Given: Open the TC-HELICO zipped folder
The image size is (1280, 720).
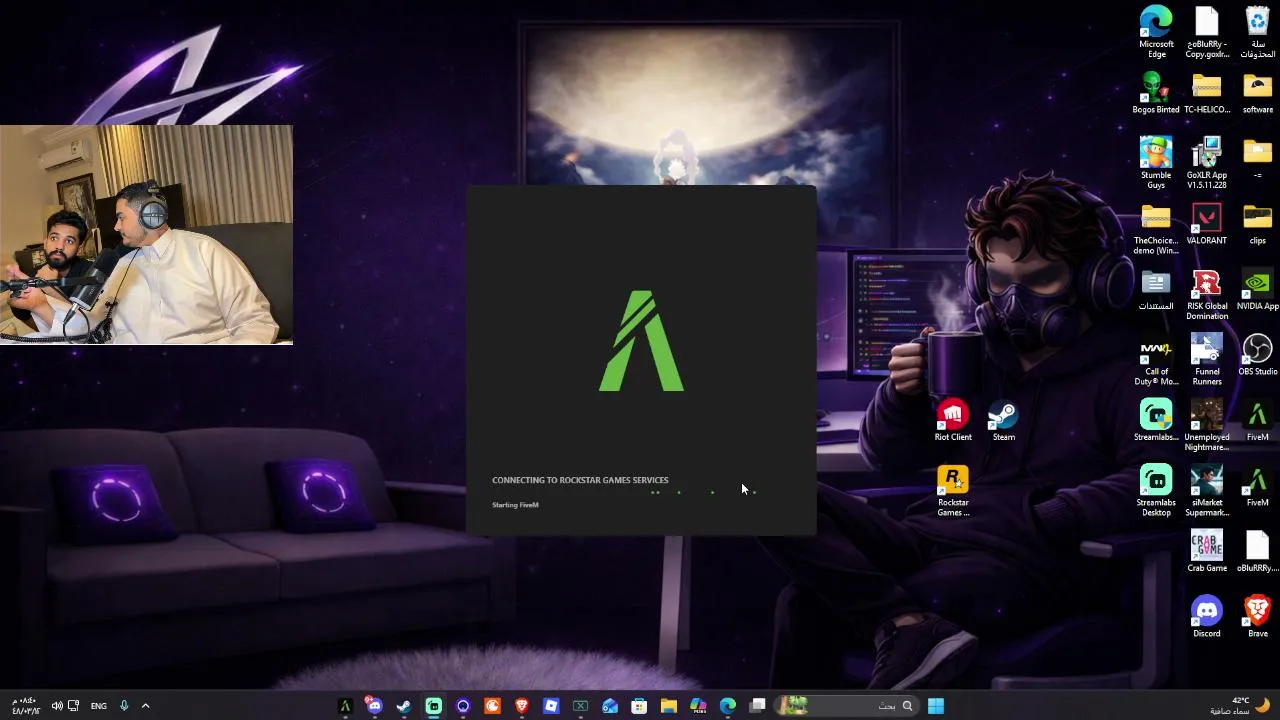Looking at the screenshot, I should pyautogui.click(x=1207, y=94).
